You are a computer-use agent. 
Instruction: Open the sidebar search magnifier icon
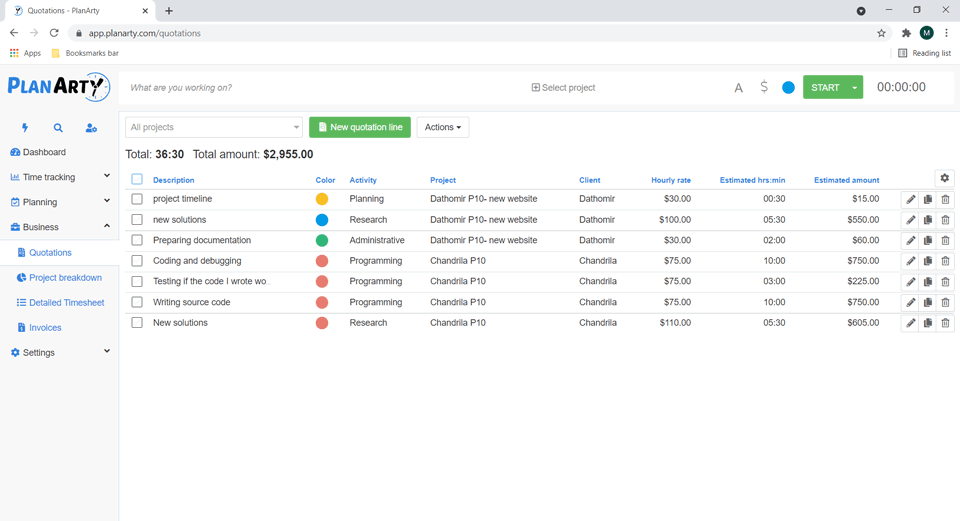58,127
